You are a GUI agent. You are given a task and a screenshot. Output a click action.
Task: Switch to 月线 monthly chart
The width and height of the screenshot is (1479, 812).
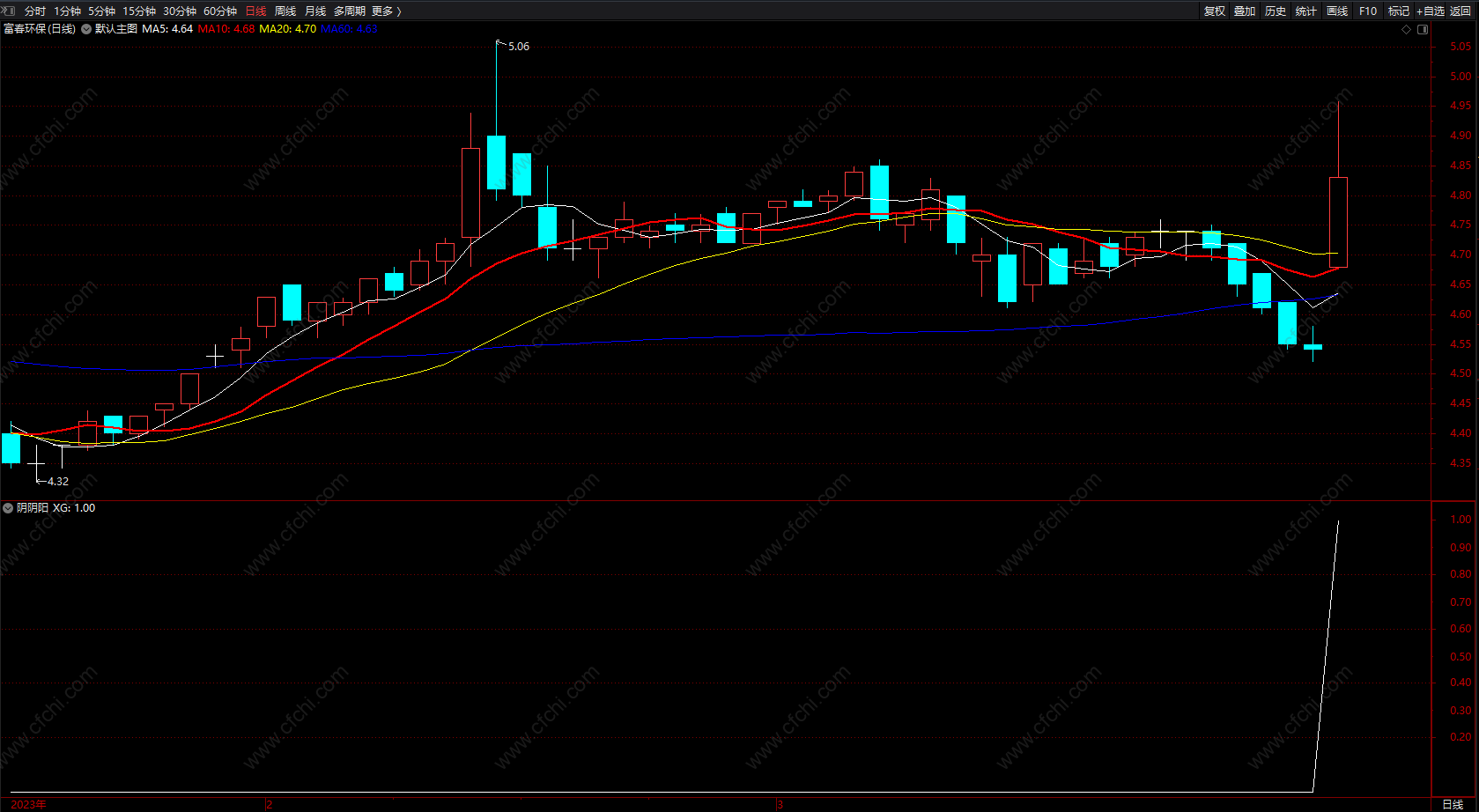[x=315, y=11]
